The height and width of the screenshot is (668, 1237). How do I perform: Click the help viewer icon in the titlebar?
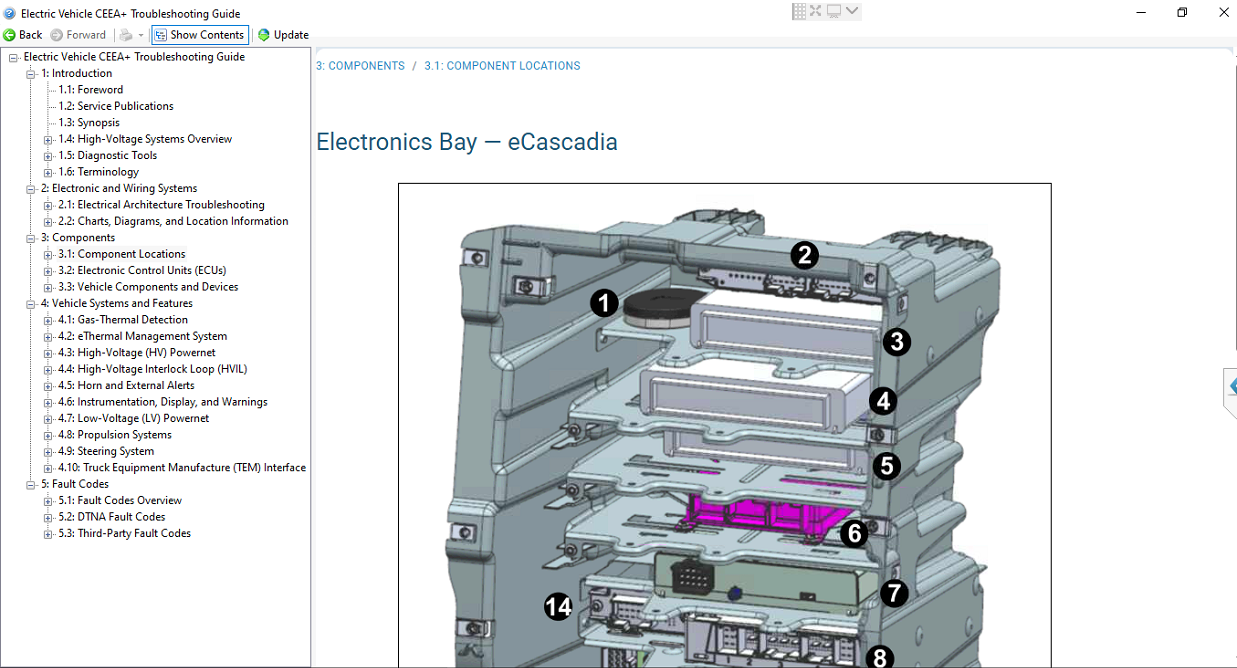point(8,13)
